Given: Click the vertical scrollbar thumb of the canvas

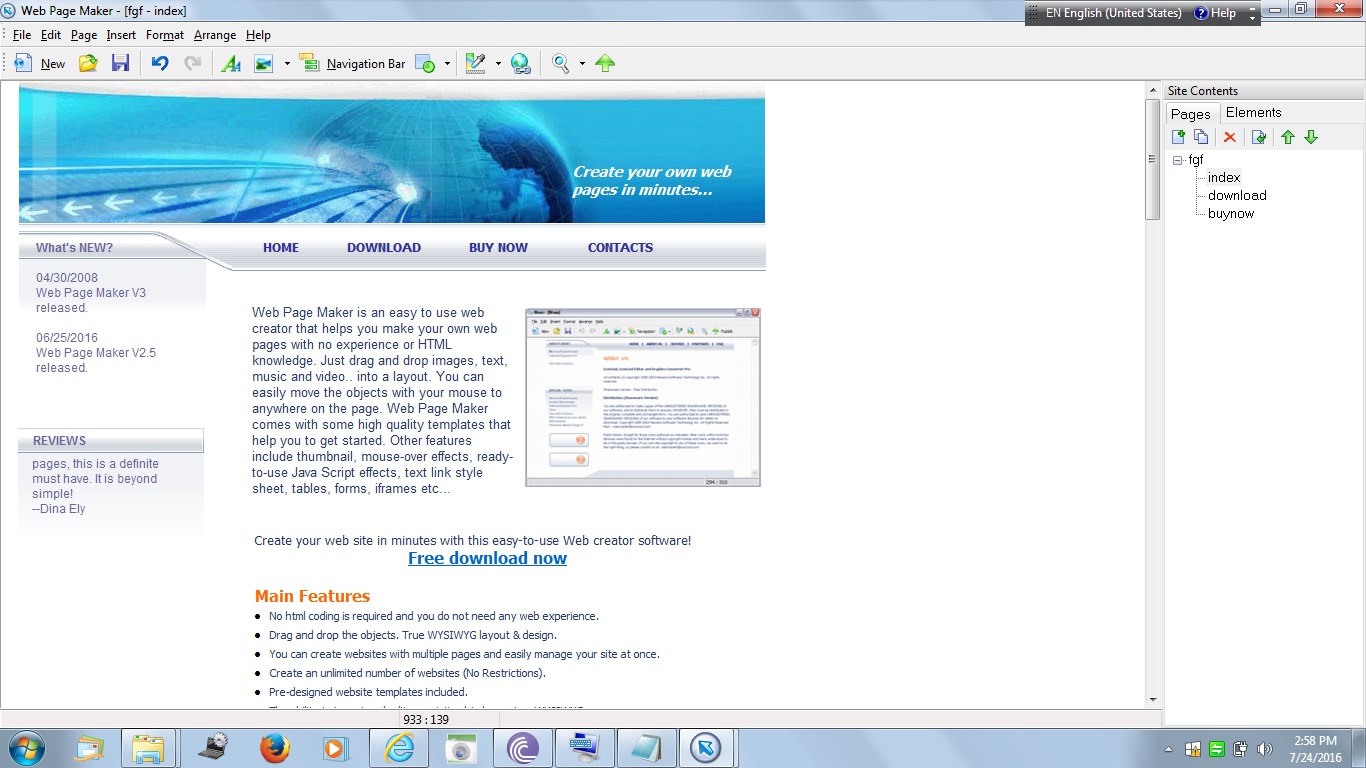Looking at the screenshot, I should [1152, 158].
